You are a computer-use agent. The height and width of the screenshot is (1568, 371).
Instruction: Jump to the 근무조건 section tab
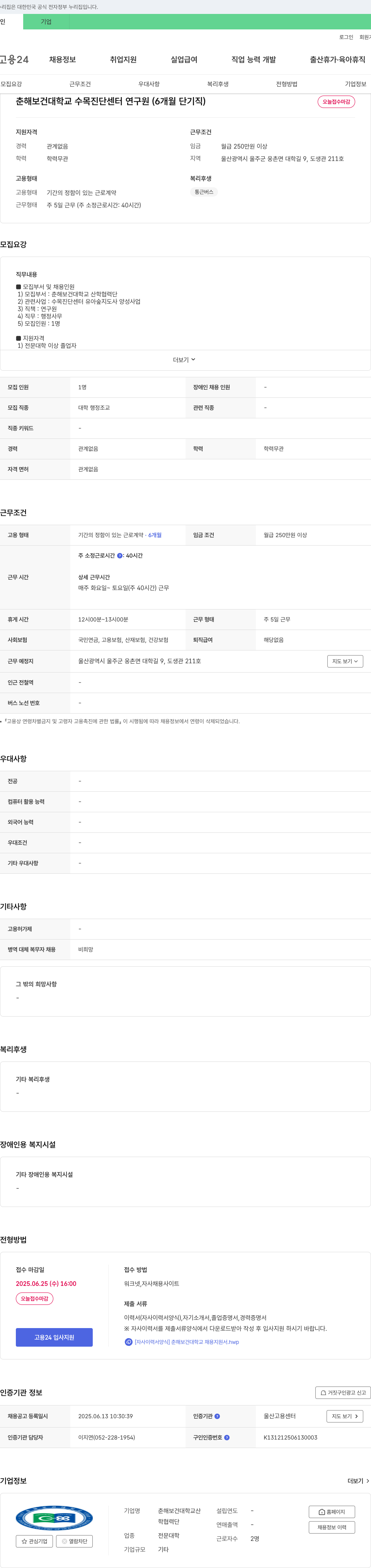80,84
